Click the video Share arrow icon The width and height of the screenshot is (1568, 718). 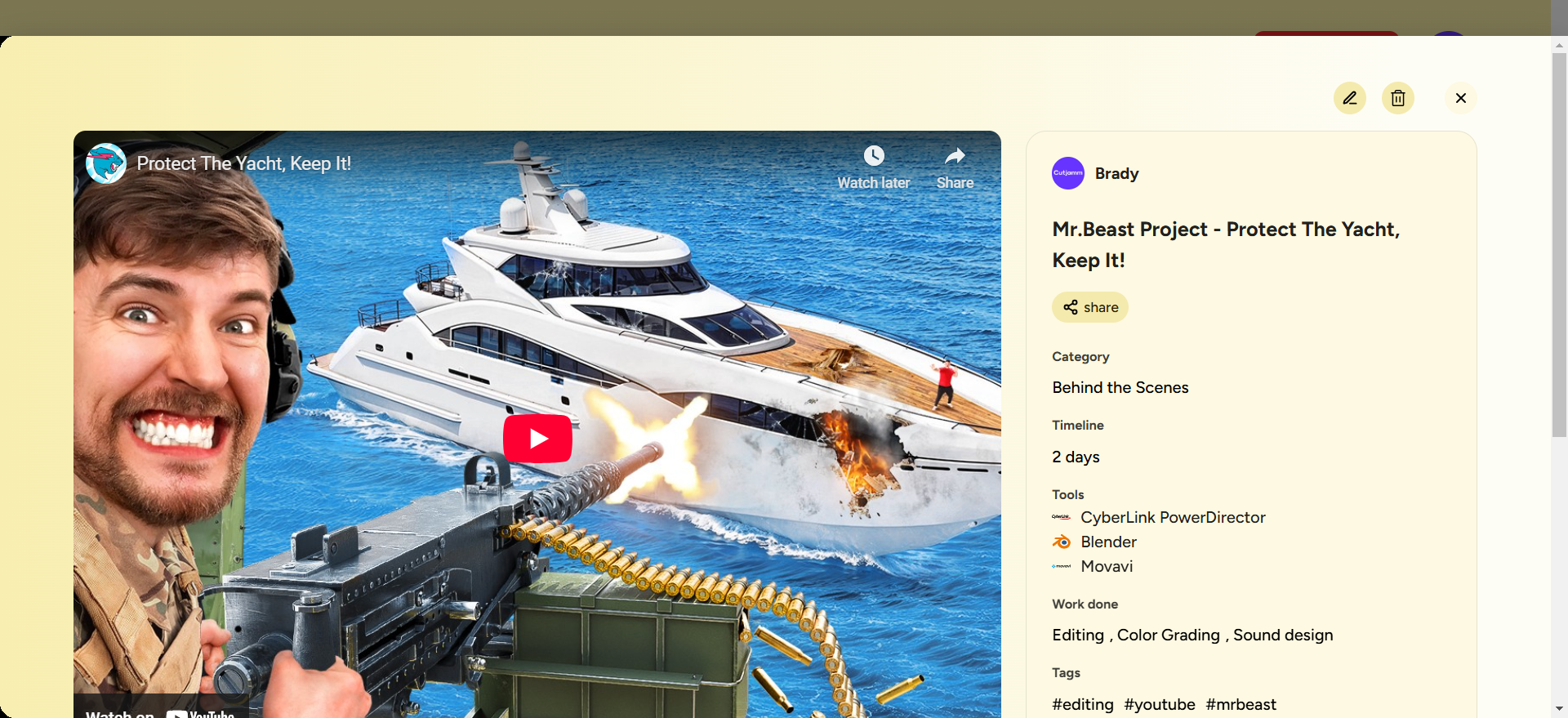click(x=955, y=156)
